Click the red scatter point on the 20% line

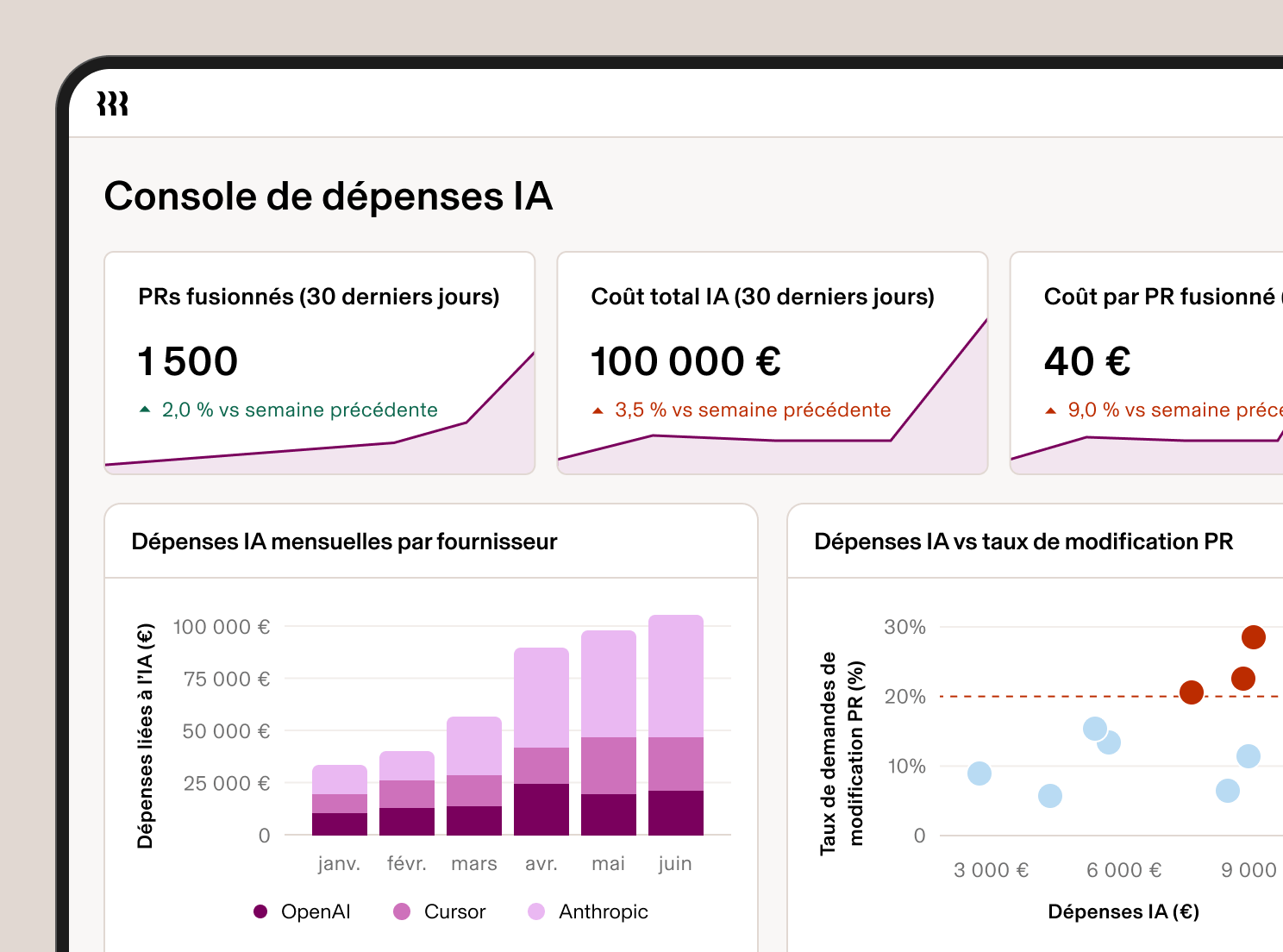pos(1191,692)
